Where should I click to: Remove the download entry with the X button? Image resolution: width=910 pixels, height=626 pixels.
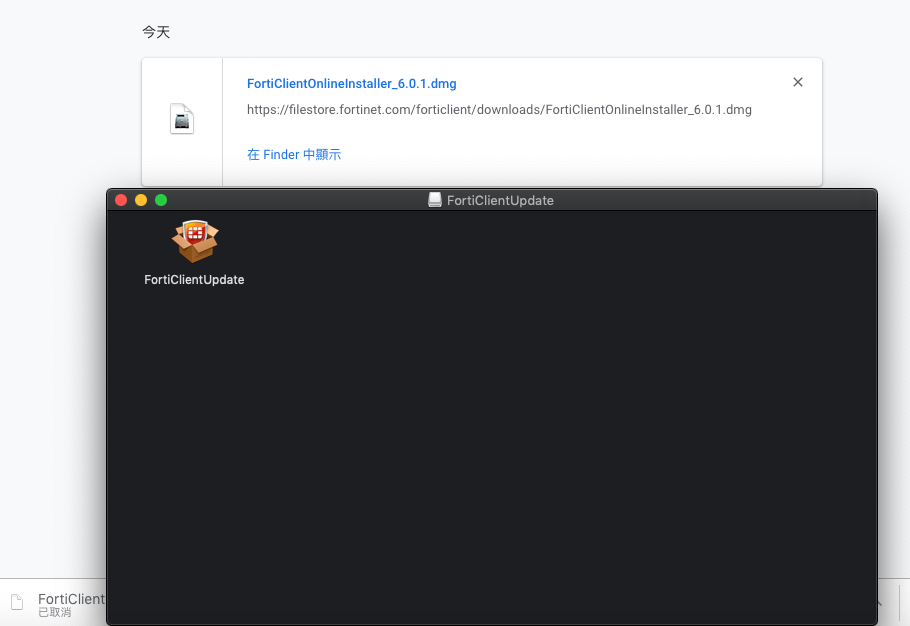[798, 82]
